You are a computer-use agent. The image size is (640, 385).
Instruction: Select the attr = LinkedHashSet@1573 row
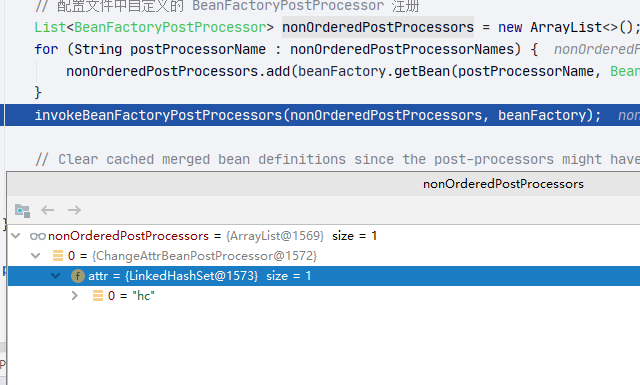click(x=324, y=276)
